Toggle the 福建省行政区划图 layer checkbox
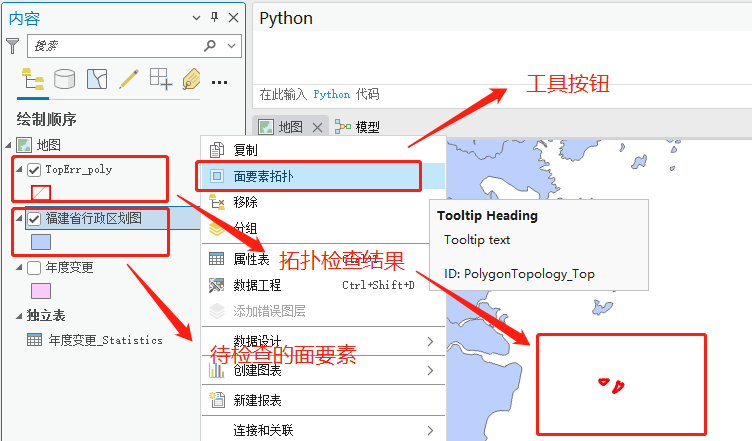Screen dimensions: 752x441 click(x=34, y=218)
